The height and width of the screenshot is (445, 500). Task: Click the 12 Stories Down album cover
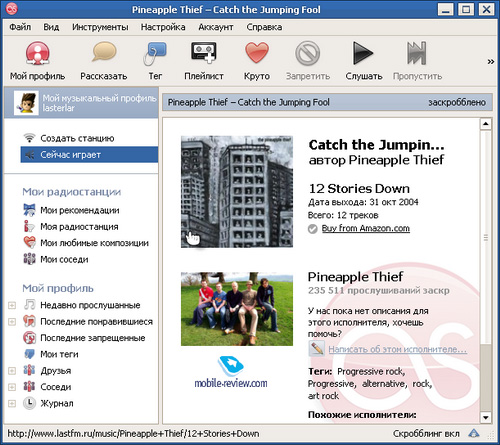237,192
